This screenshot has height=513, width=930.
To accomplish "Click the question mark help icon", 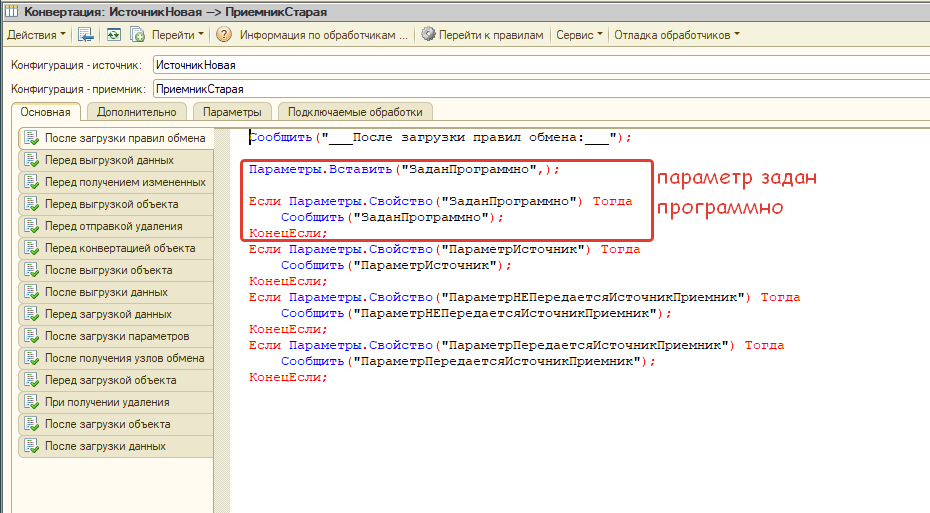I will point(224,34).
